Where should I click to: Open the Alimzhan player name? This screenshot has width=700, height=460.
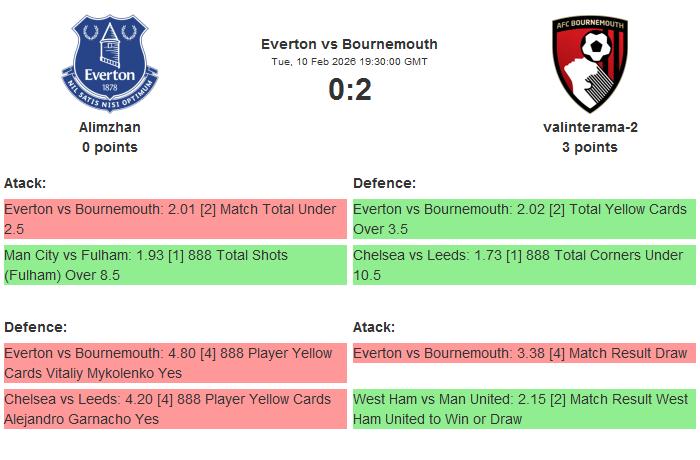click(x=110, y=127)
